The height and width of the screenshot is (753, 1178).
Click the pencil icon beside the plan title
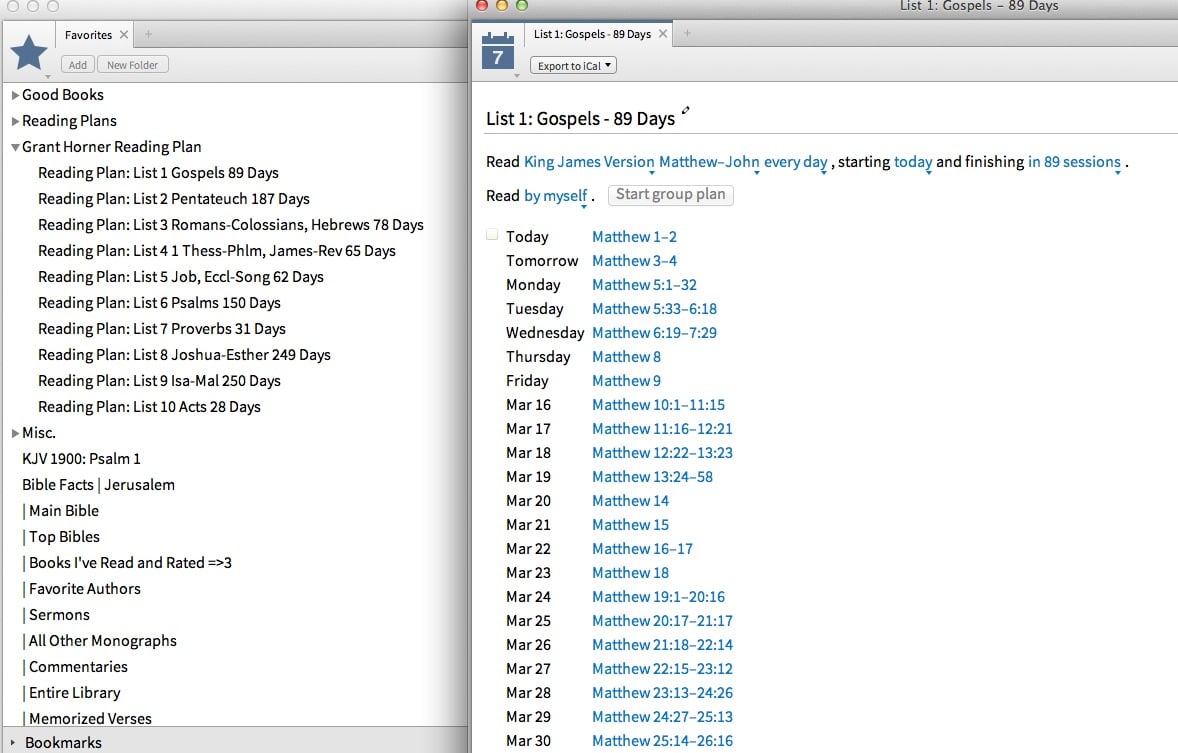686,113
